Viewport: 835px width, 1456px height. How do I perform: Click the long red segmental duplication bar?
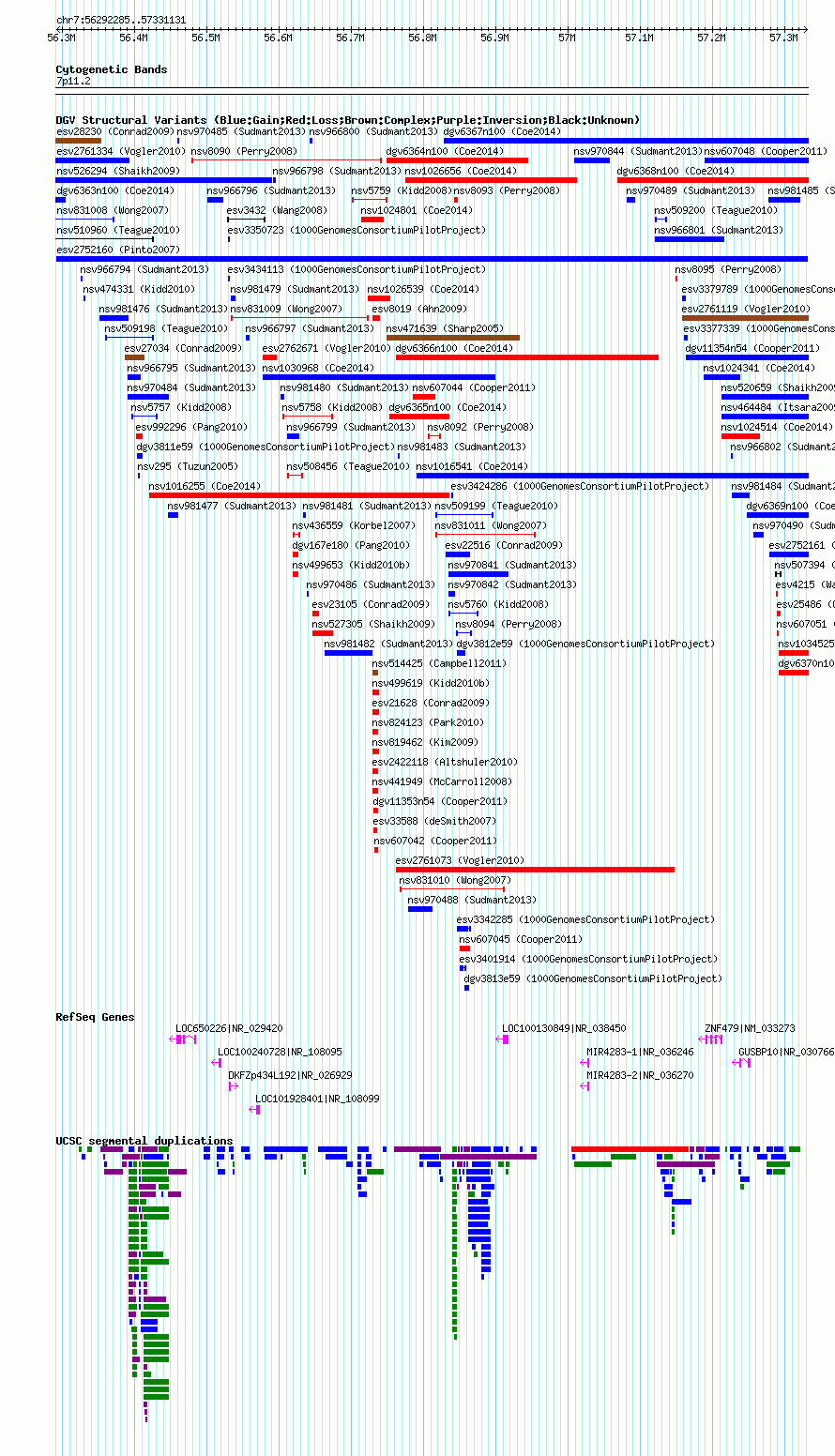coord(630,1149)
